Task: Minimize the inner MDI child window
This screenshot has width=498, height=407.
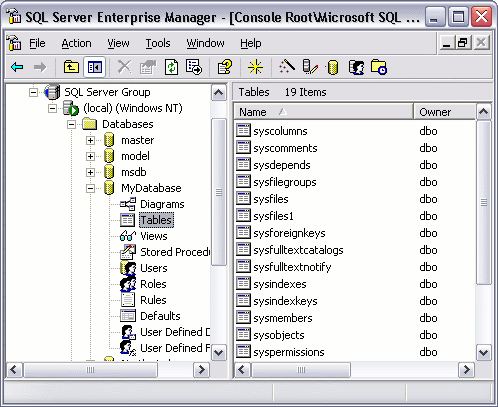Action: pyautogui.click(x=447, y=43)
